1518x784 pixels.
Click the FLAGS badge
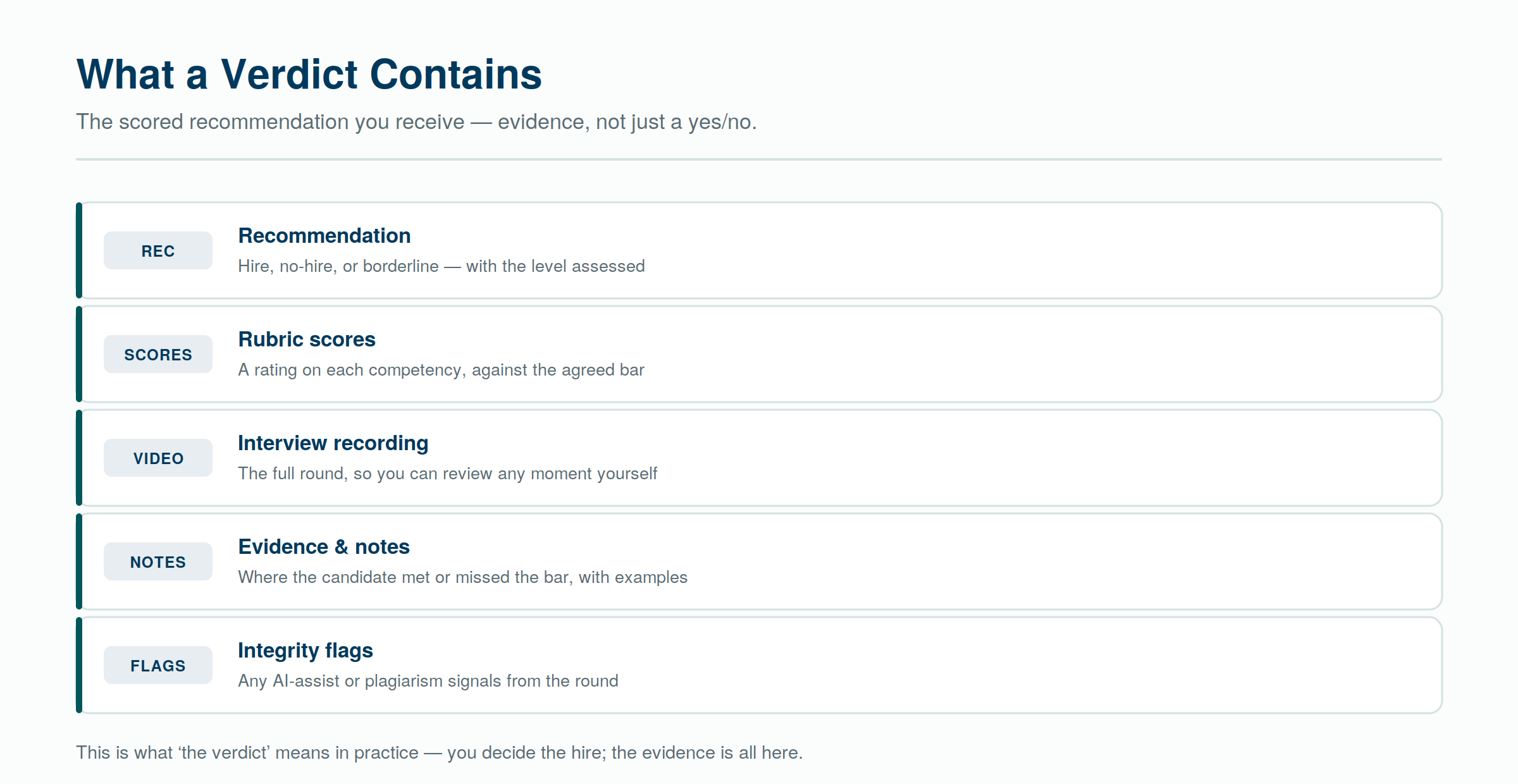pos(158,665)
